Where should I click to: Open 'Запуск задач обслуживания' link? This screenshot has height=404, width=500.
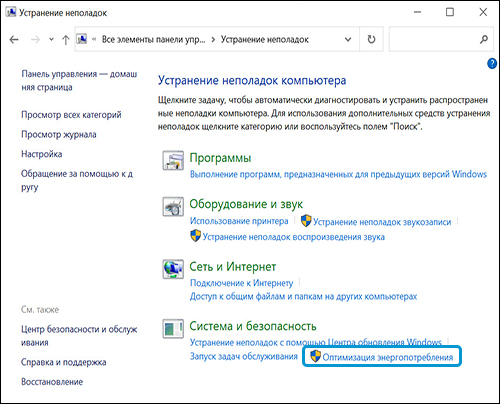pos(244,356)
